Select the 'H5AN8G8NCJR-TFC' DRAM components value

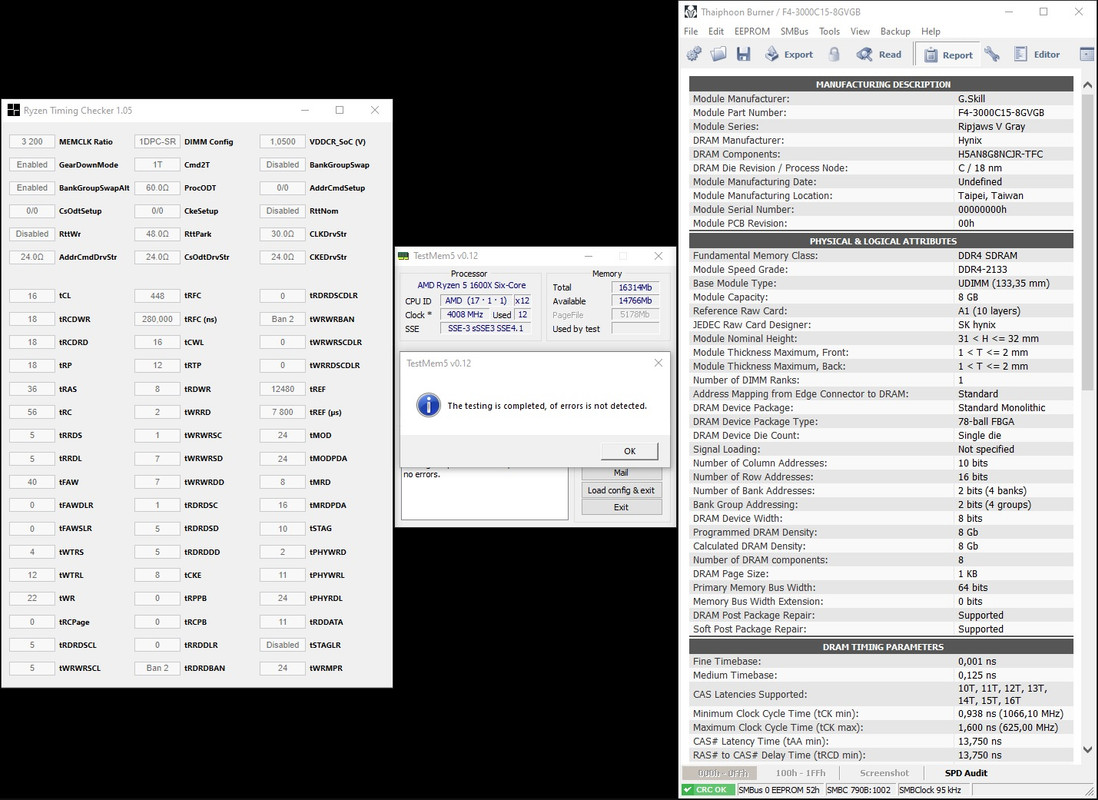click(x=1000, y=154)
